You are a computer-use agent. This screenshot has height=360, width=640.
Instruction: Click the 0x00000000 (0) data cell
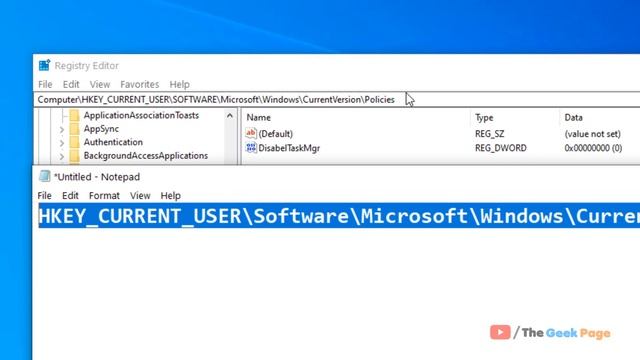(x=593, y=148)
